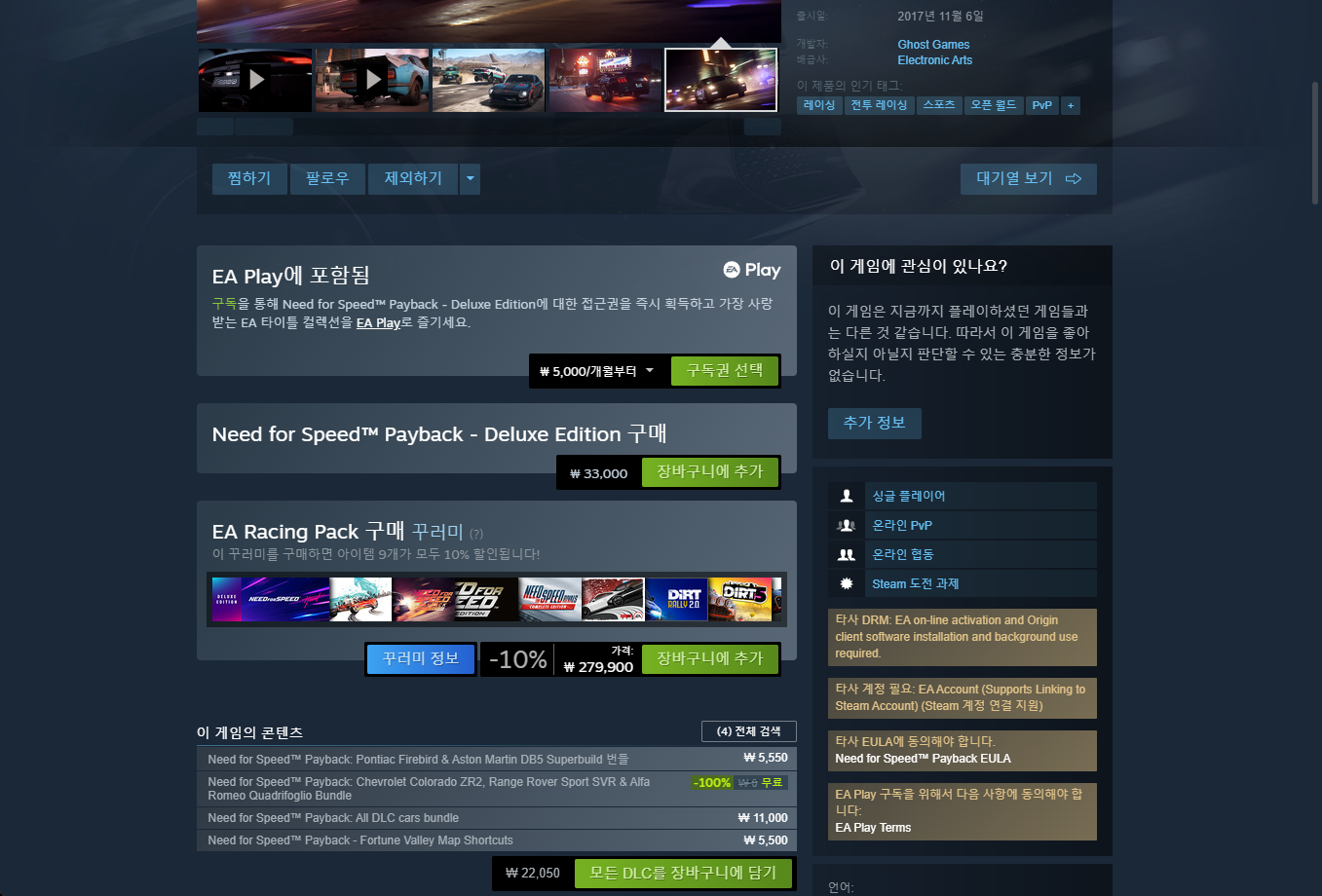Open the 스포츠 tag

(x=939, y=105)
